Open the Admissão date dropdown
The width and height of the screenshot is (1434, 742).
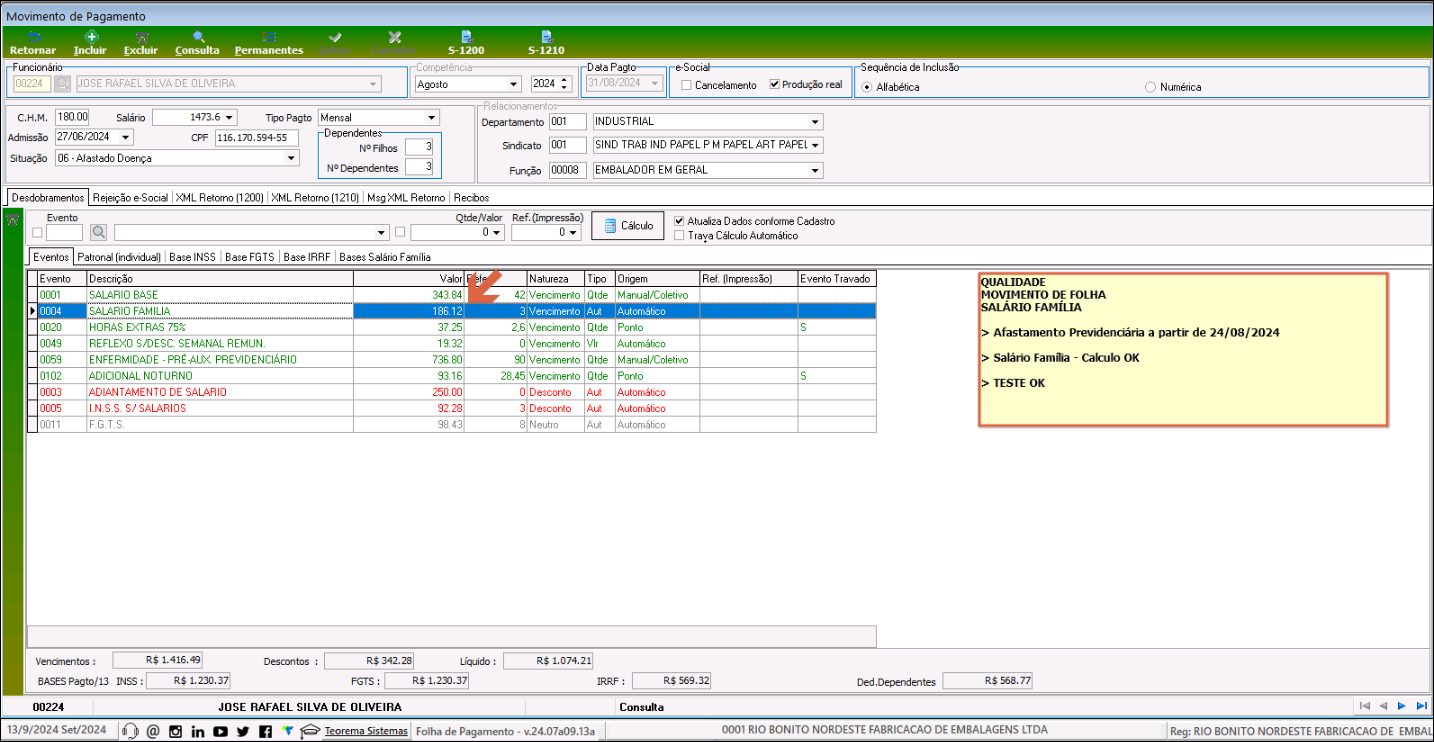click(127, 137)
